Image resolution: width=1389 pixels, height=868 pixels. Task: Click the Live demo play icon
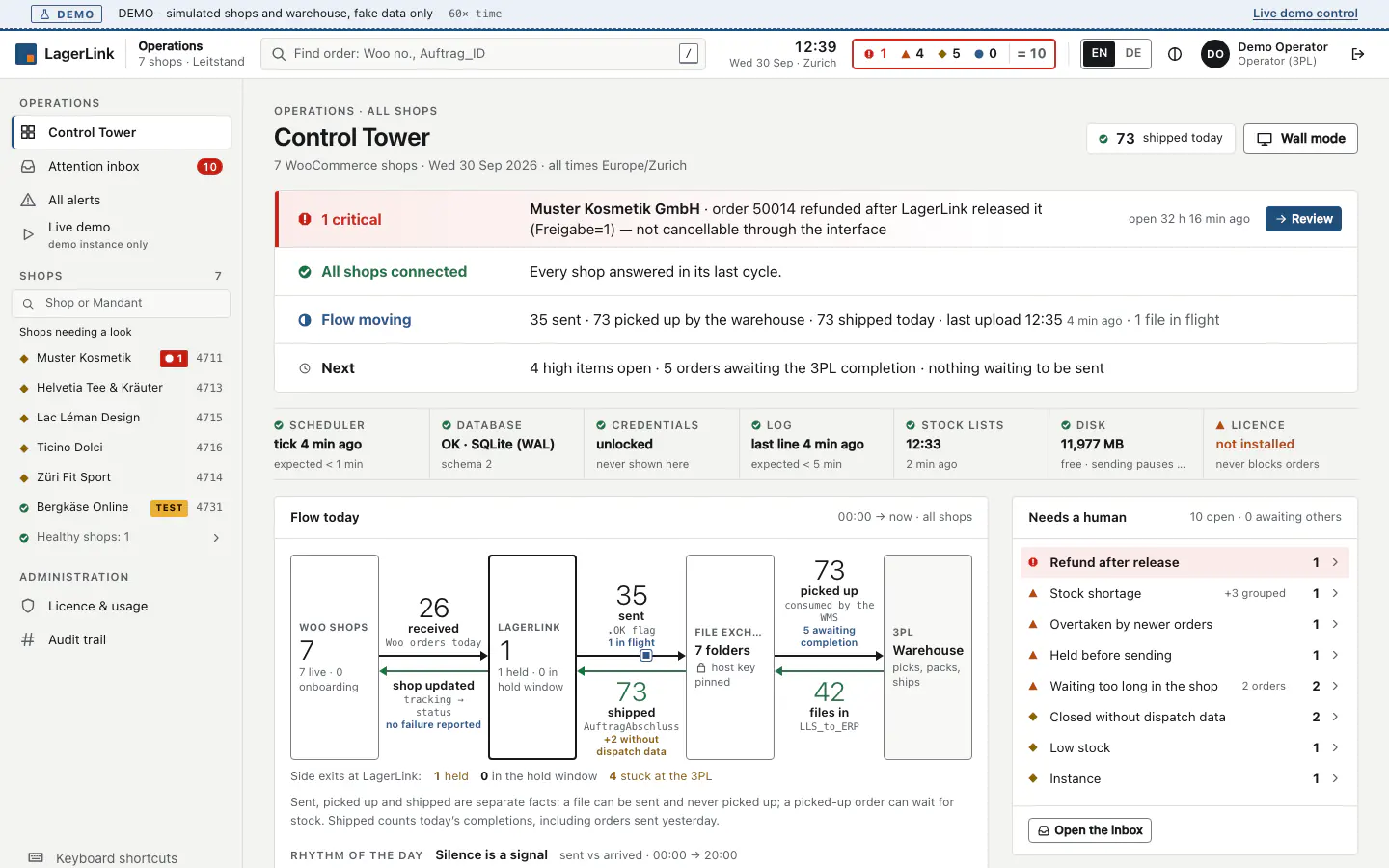click(28, 234)
